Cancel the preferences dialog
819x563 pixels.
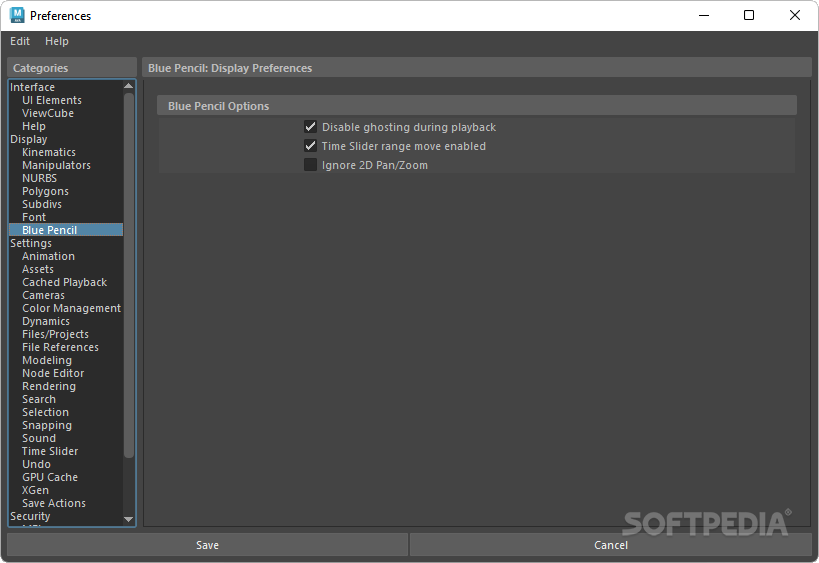click(x=611, y=545)
